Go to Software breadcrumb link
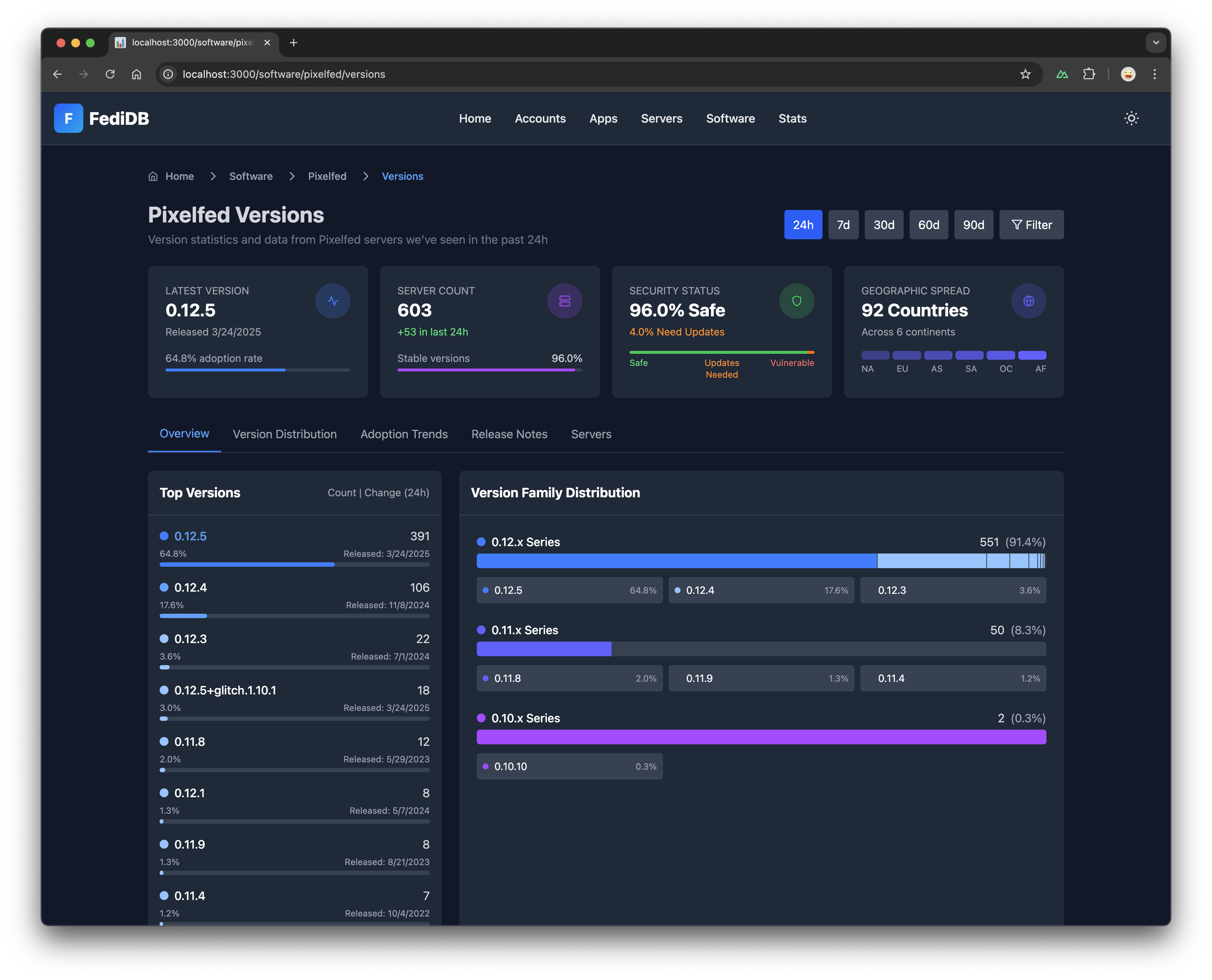 point(250,176)
